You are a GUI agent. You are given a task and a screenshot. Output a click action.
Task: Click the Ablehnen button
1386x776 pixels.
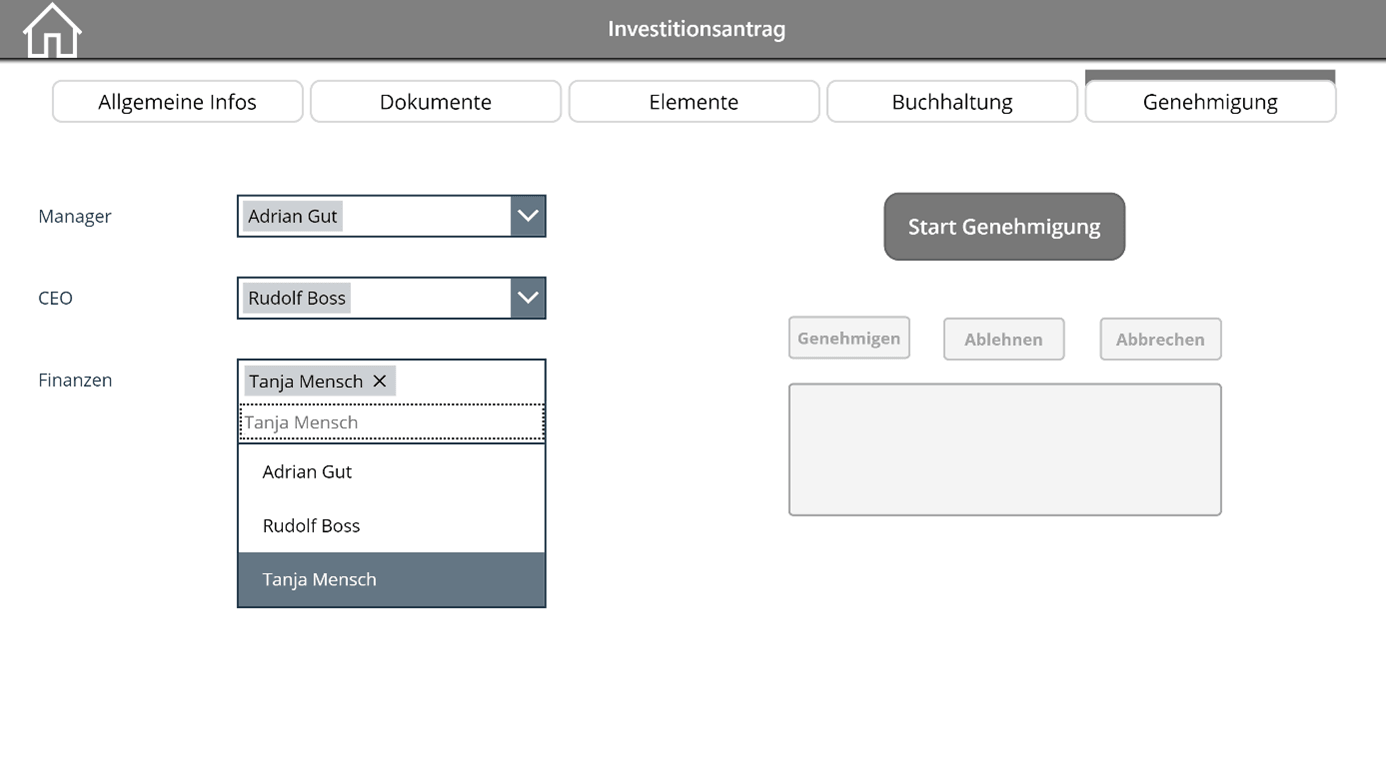pos(1004,339)
